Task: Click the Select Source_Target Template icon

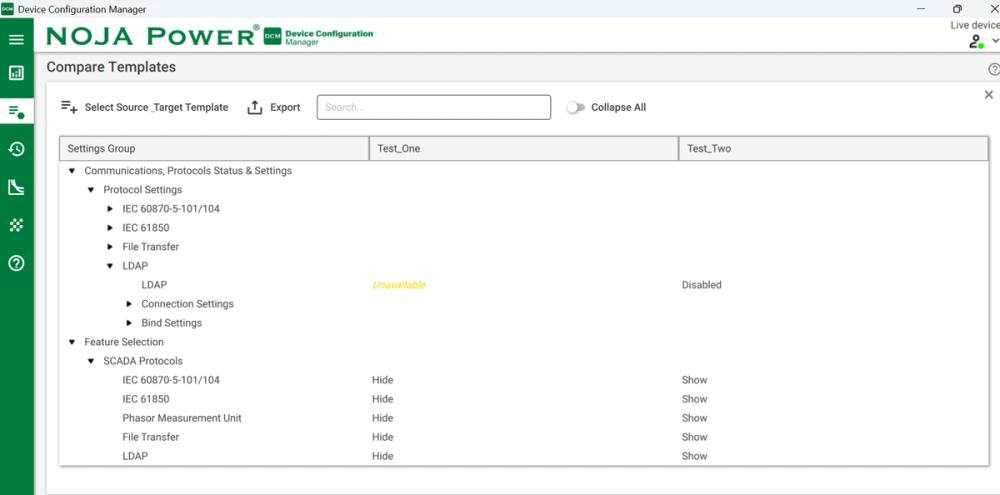Action: [69, 107]
